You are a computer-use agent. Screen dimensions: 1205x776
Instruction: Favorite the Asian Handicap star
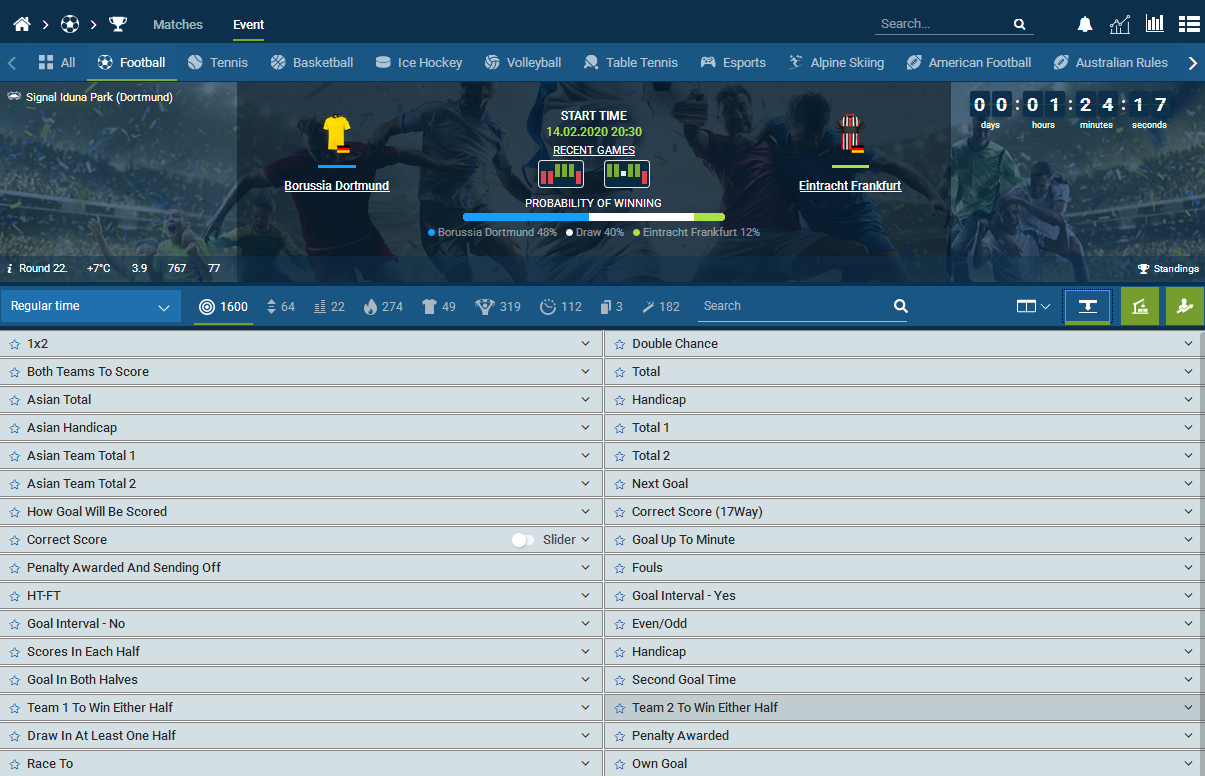tap(15, 428)
